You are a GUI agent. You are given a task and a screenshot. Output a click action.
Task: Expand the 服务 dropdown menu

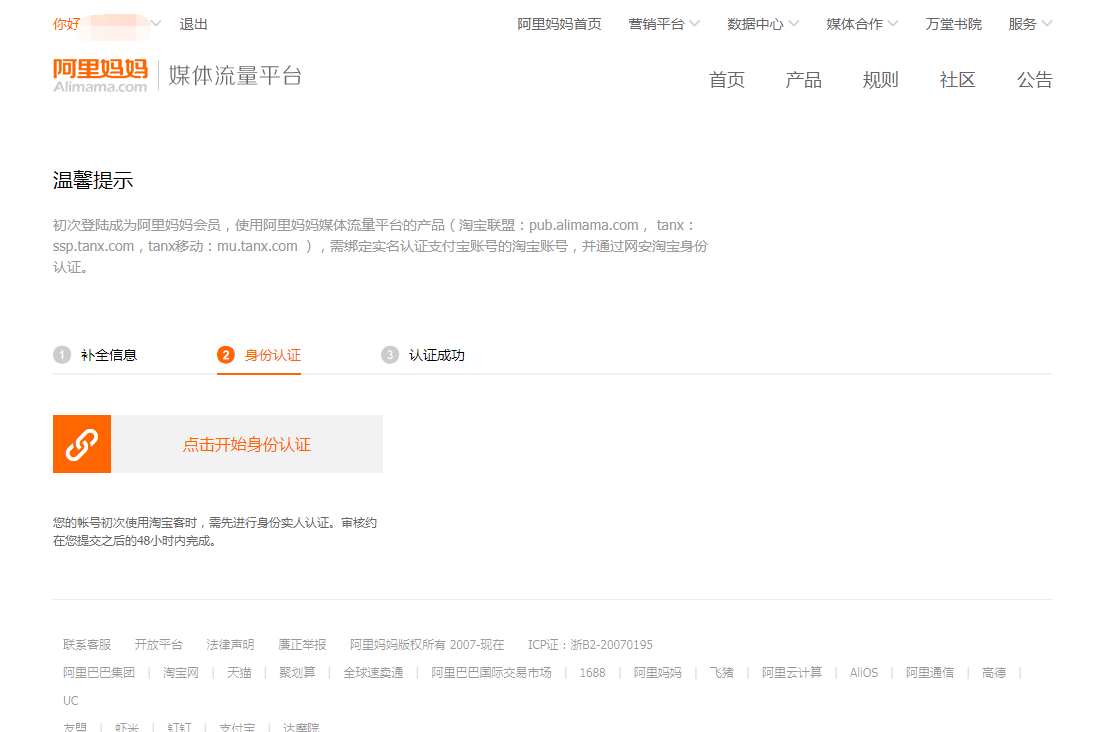1029,24
